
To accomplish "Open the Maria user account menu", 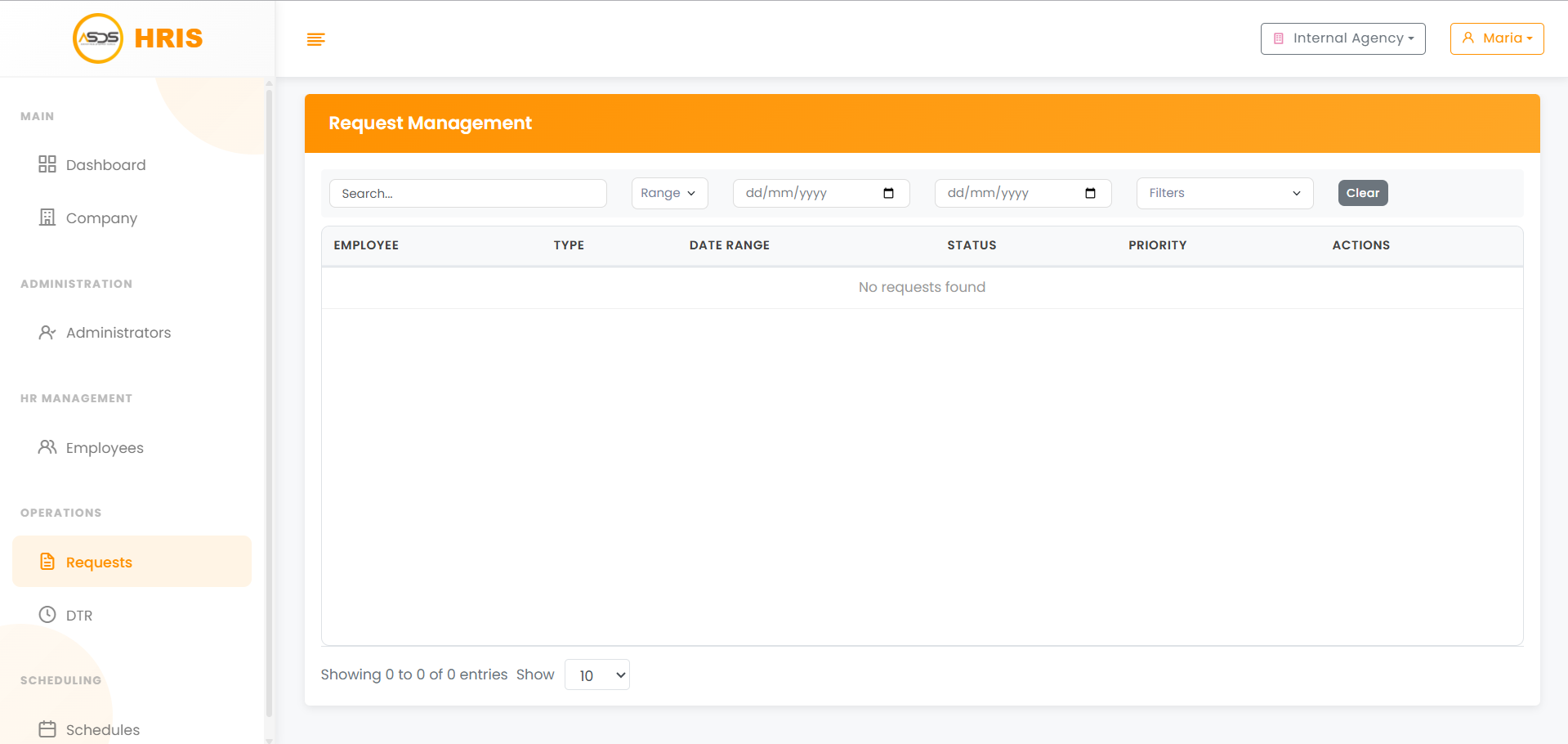I will point(1495,38).
